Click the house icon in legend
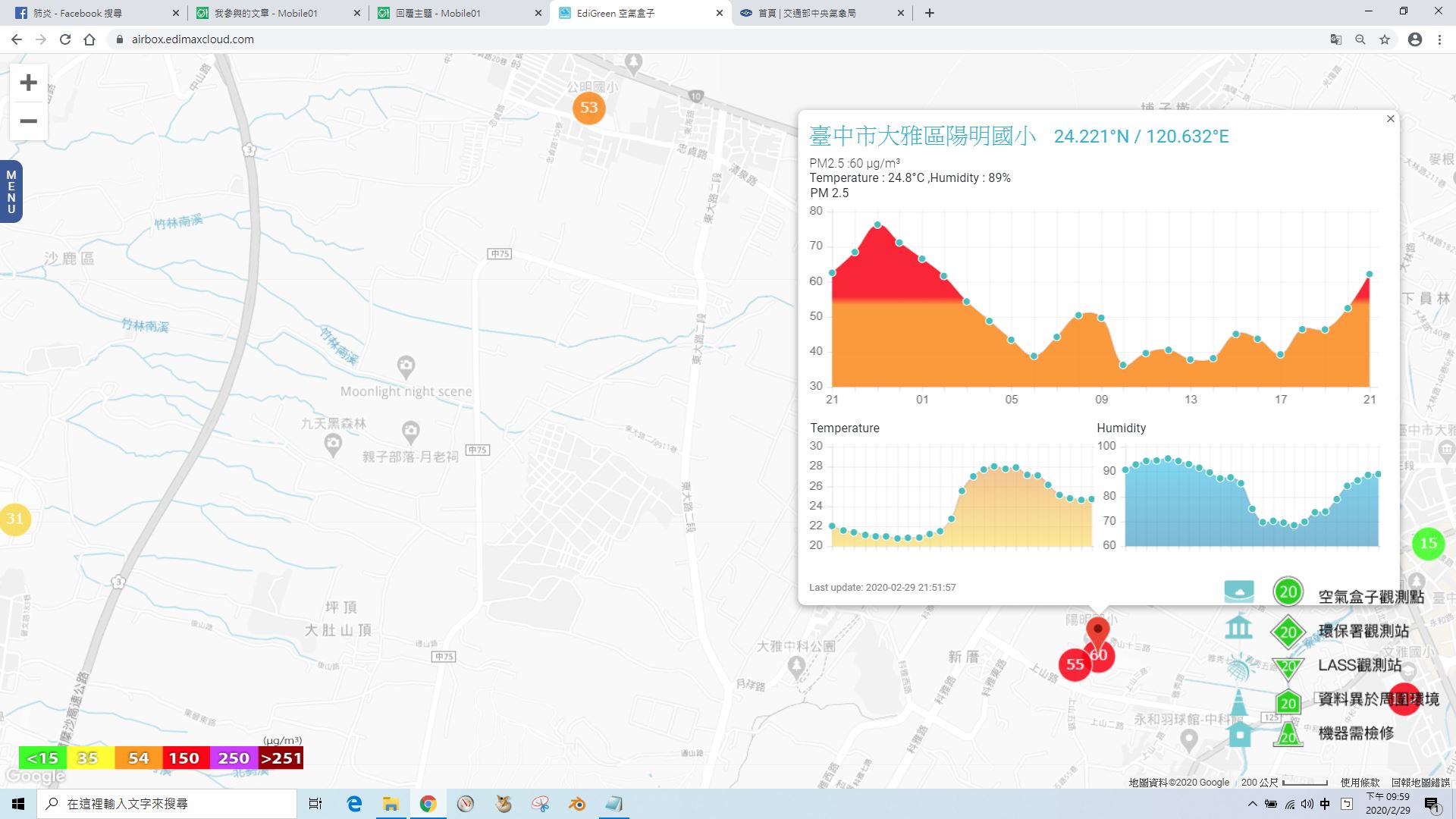This screenshot has height=819, width=1456. click(1239, 735)
